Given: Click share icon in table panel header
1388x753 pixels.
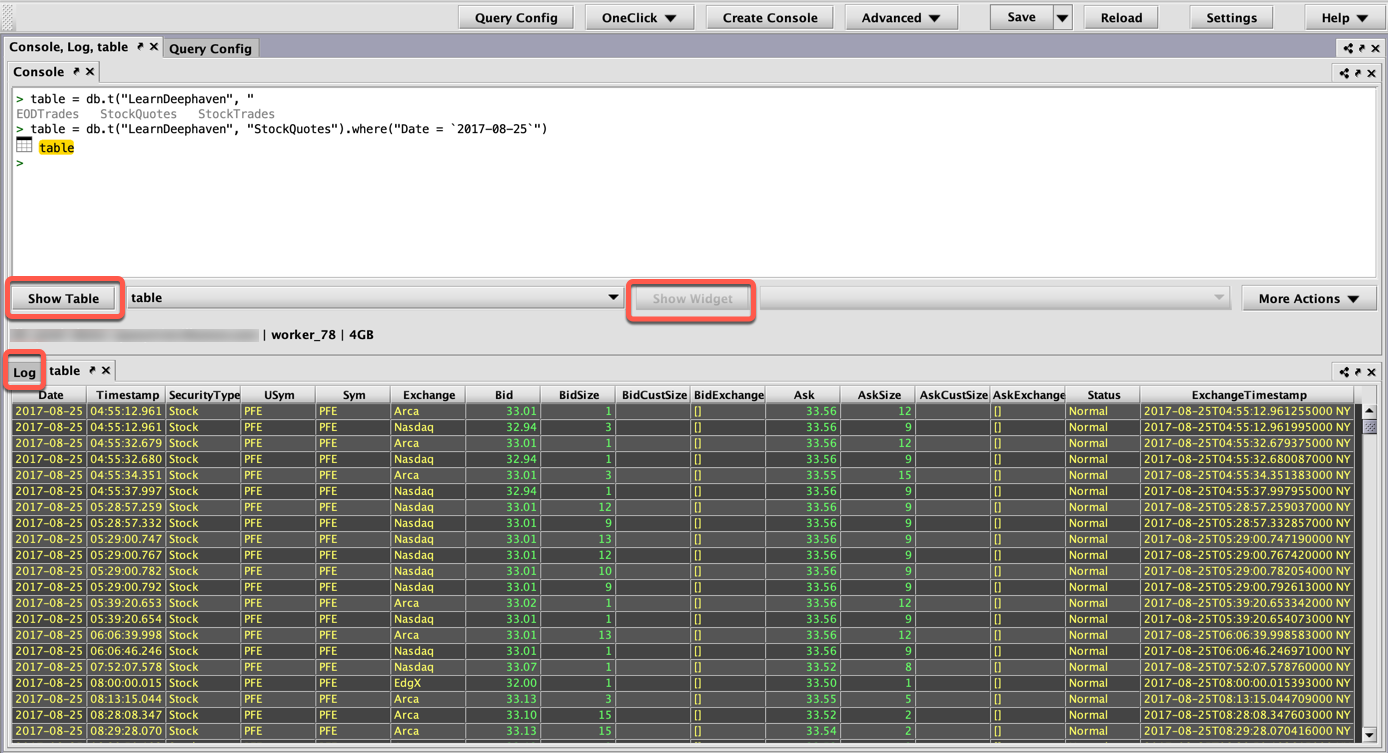Looking at the screenshot, I should [x=1344, y=372].
